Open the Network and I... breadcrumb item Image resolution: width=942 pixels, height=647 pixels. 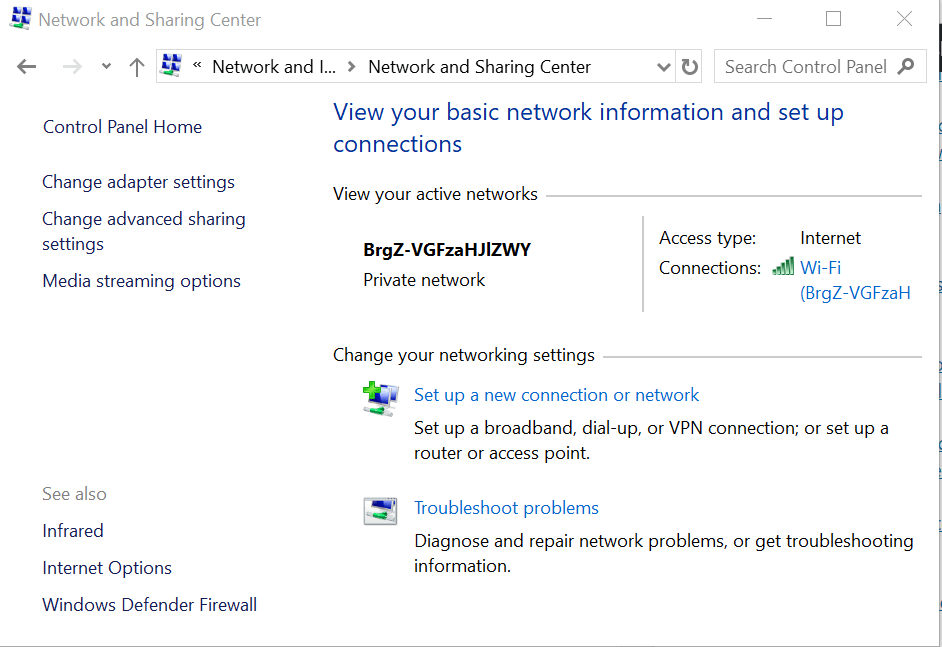coord(273,67)
